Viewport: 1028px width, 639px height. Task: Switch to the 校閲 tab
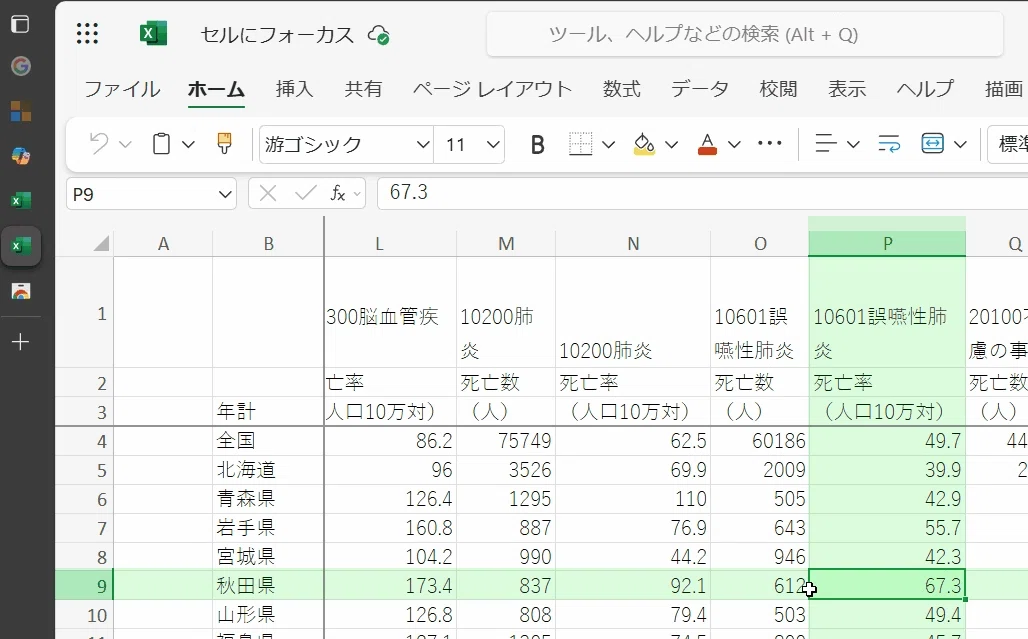click(x=778, y=88)
